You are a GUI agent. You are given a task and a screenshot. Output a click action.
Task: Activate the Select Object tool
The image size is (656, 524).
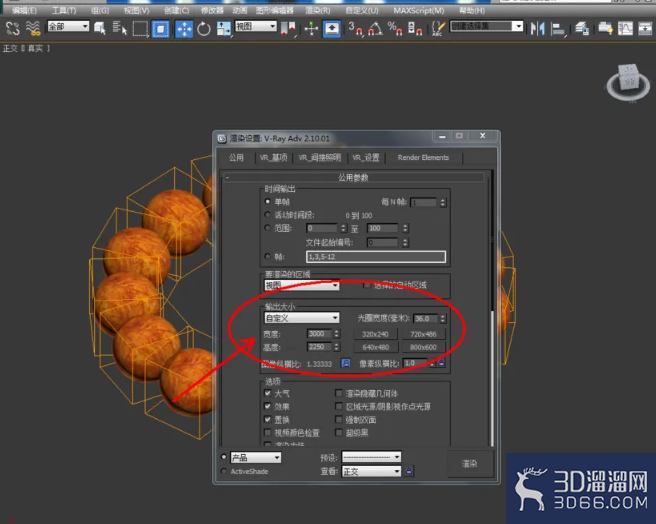(100, 28)
